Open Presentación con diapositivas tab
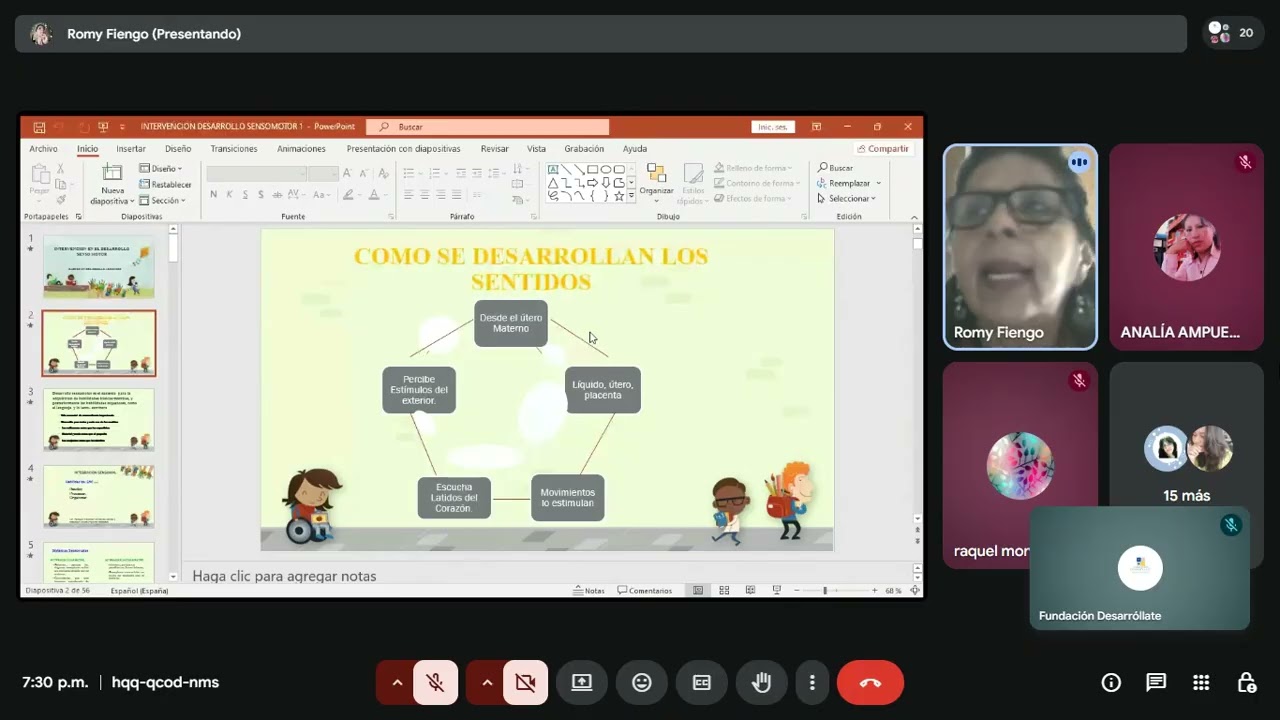 (404, 149)
